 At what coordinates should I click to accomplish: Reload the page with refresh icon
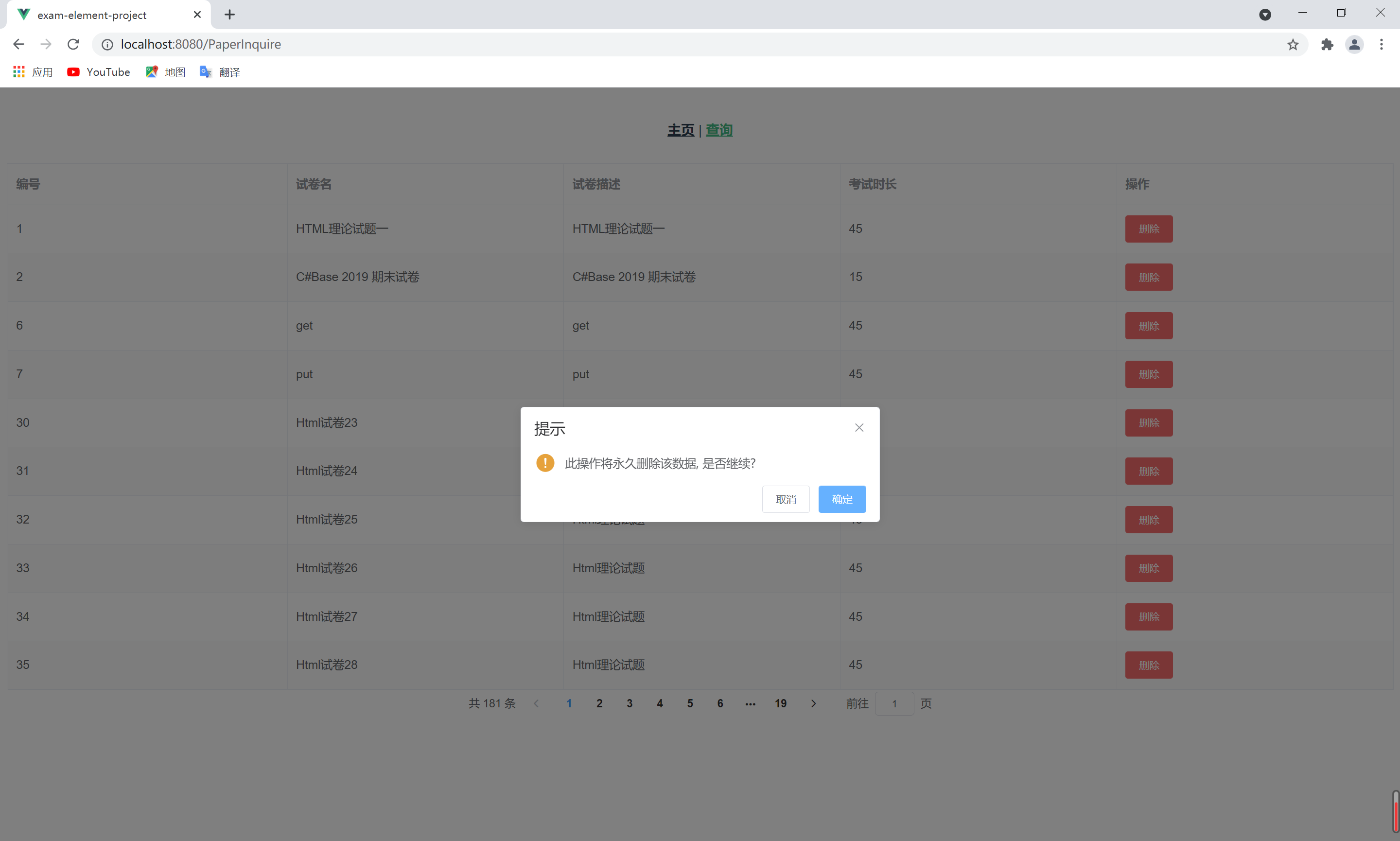(x=74, y=44)
